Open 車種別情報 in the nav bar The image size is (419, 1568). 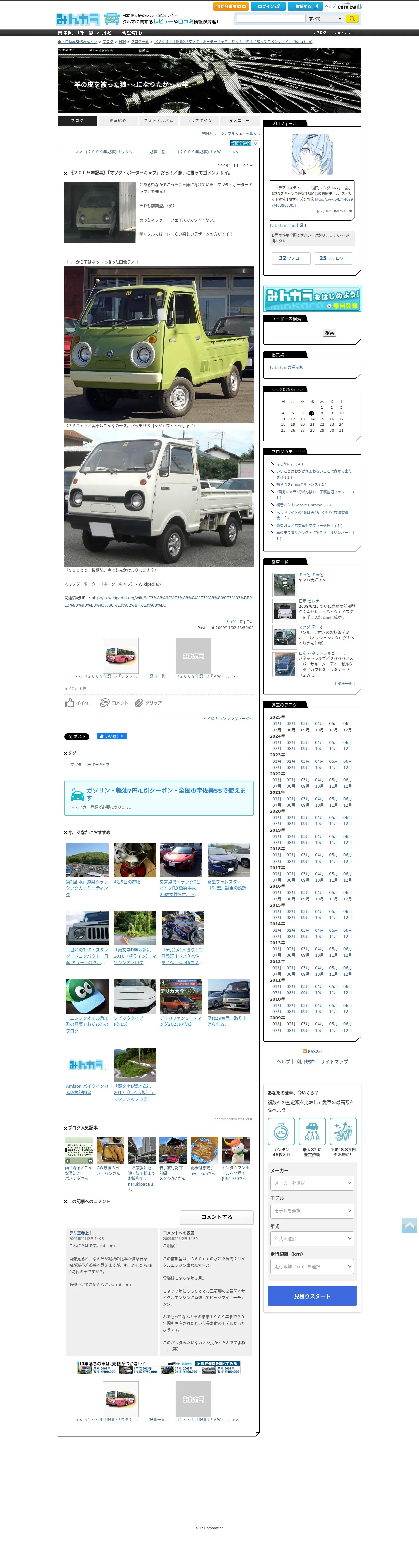[71, 32]
